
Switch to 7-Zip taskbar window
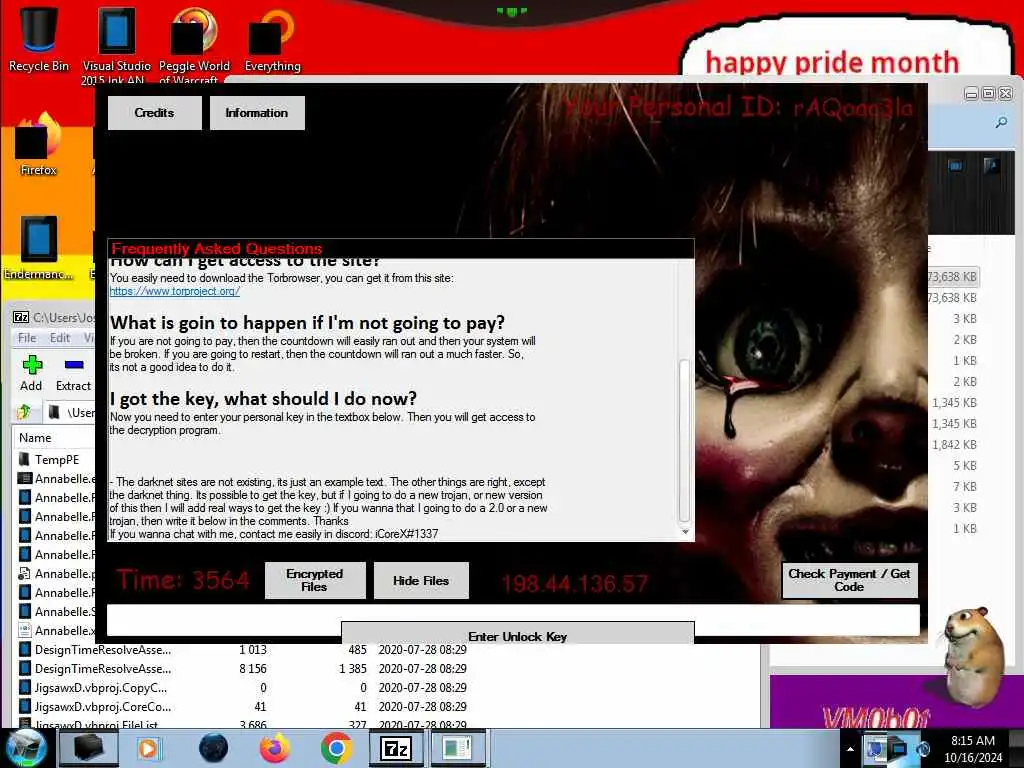tap(396, 748)
